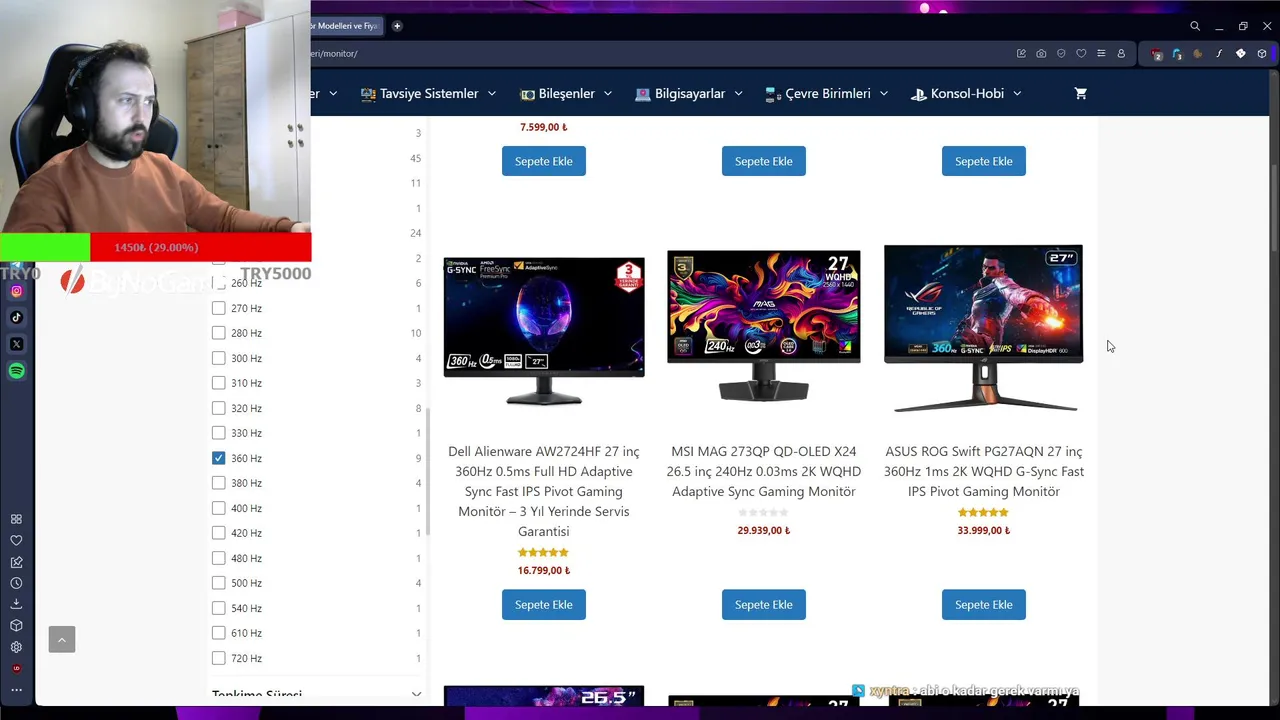Open the easy setup sliders icon

pyautogui.click(x=1101, y=53)
